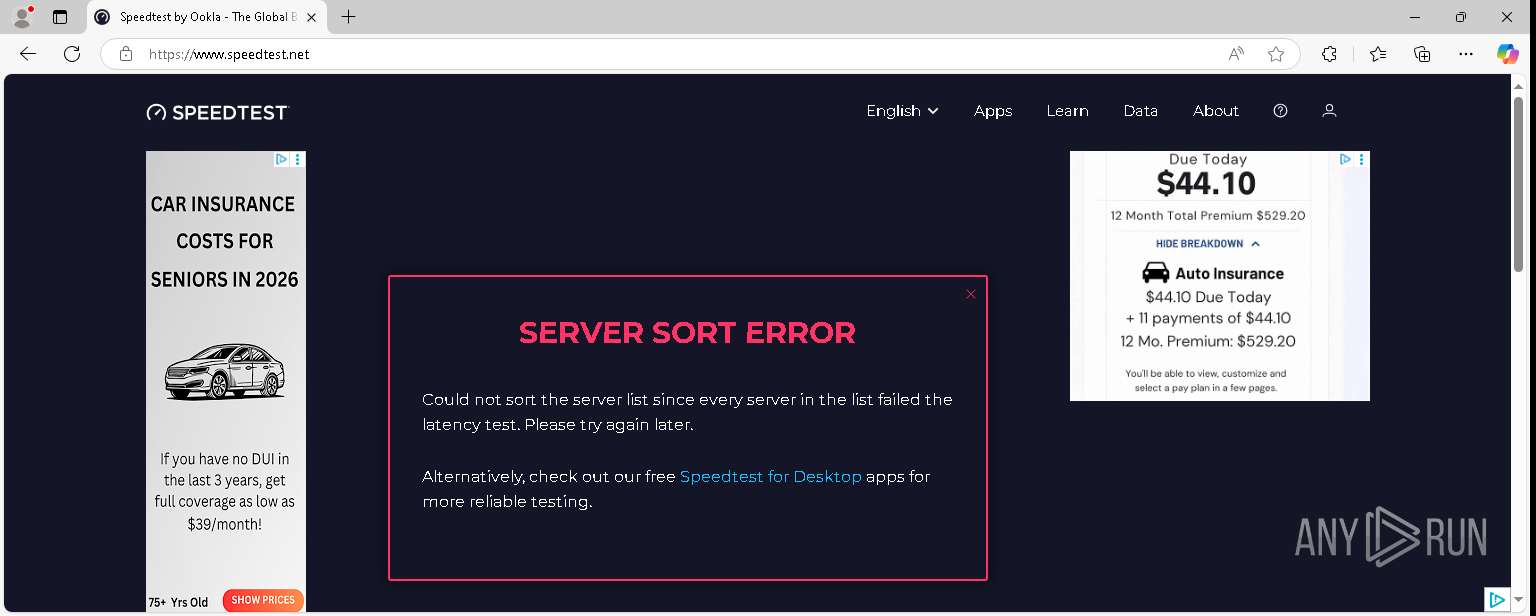Image resolution: width=1536 pixels, height=616 pixels.
Task: Click the AdChoices icon at bottom right corner
Action: (1497, 599)
